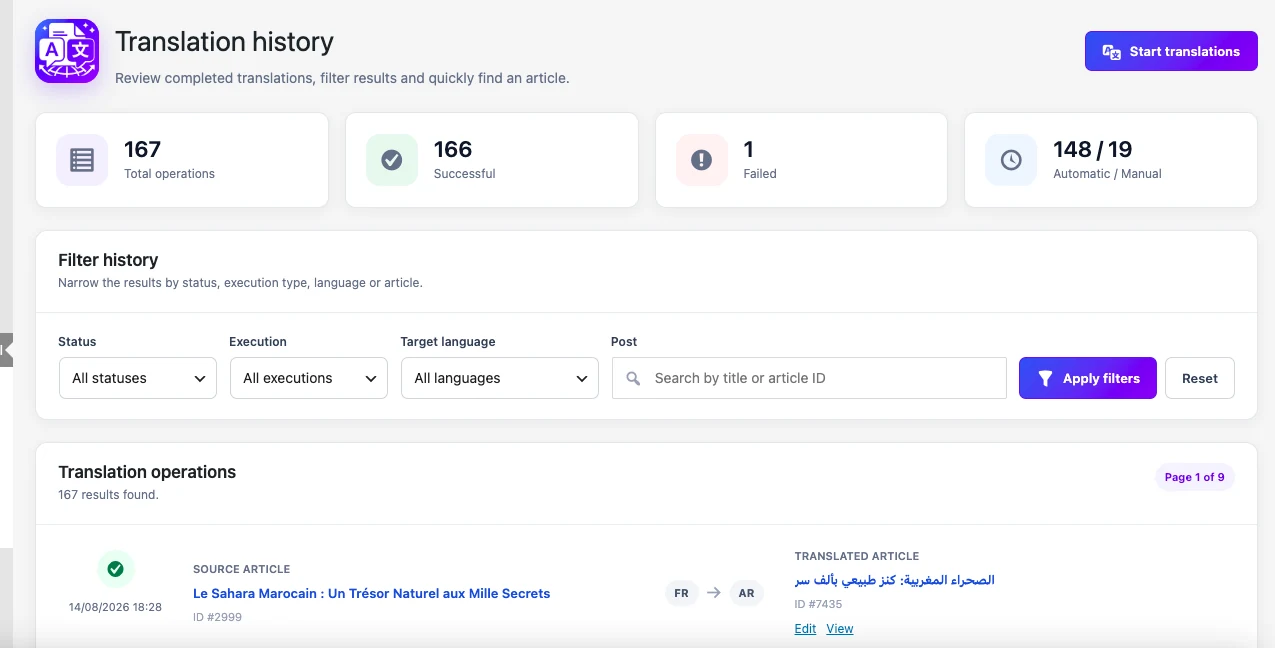The width and height of the screenshot is (1275, 648).
Task: Click the Filter history heading
Action: click(x=108, y=260)
